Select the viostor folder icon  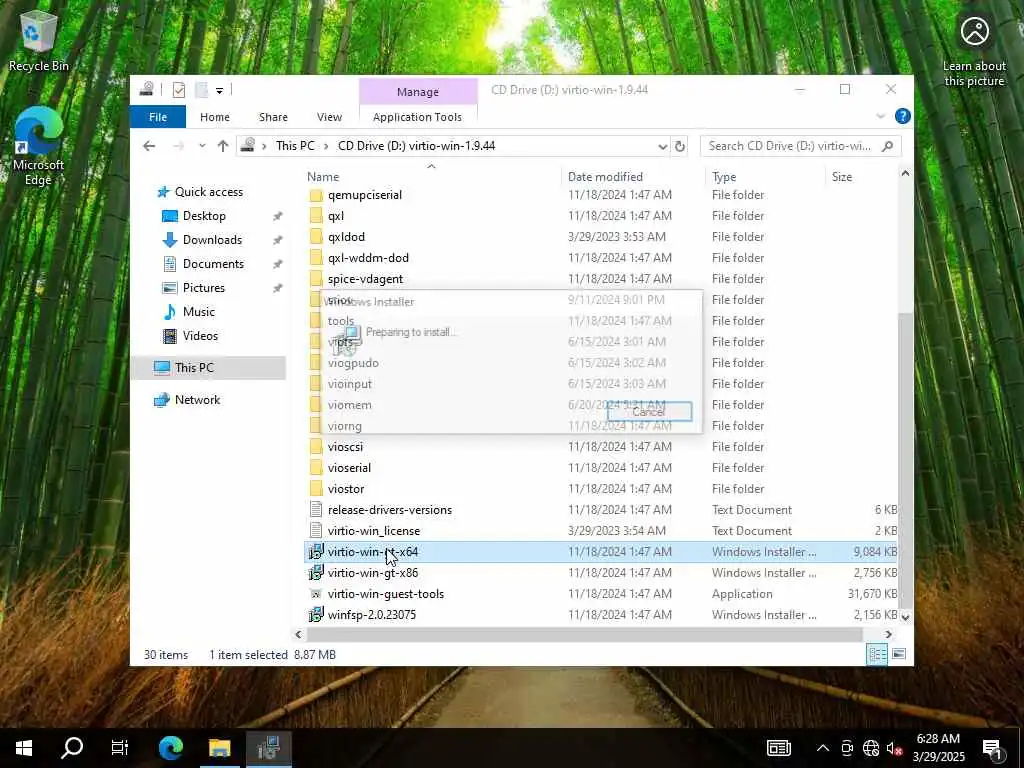(x=316, y=488)
